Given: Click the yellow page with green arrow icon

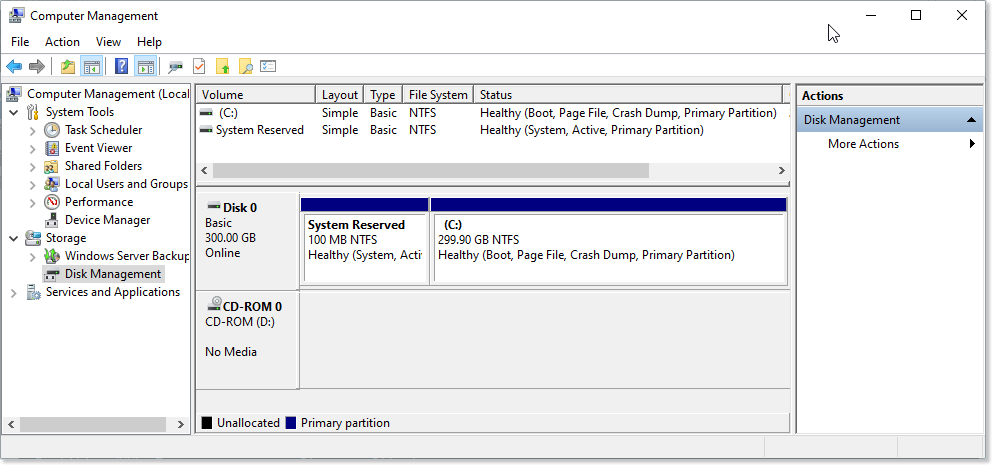Looking at the screenshot, I should point(222,66).
